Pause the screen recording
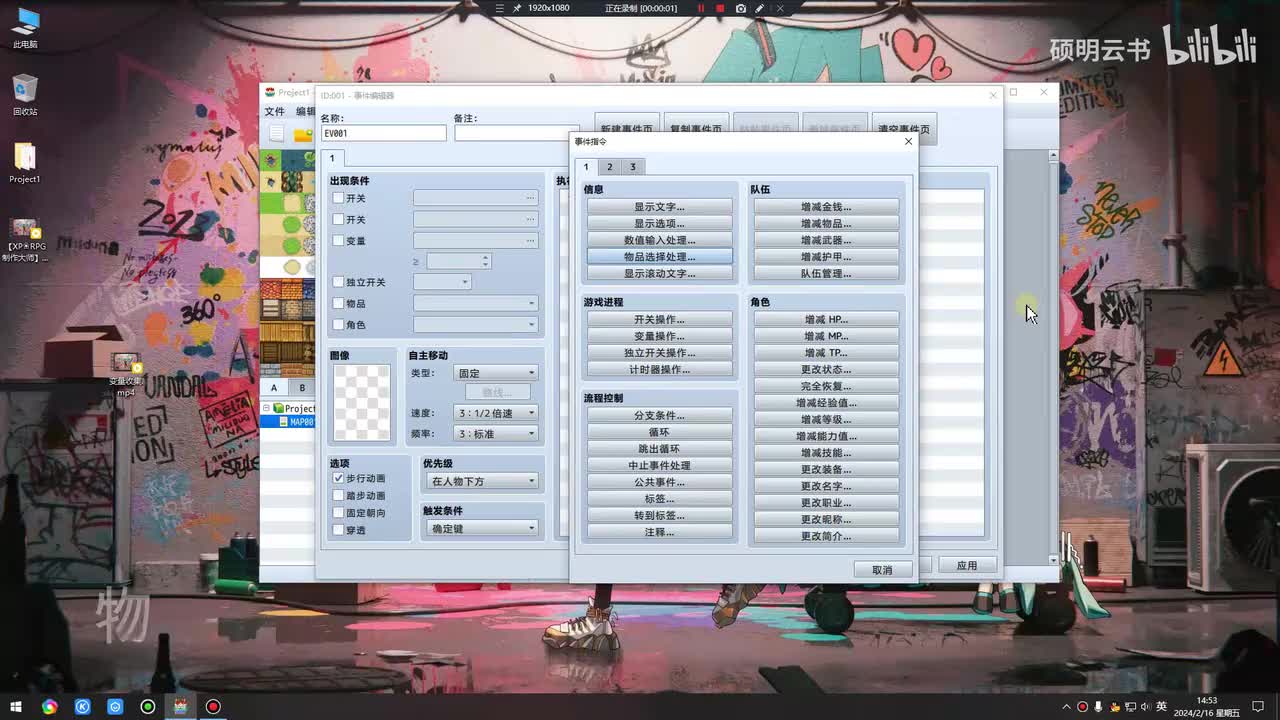Screen dimensions: 1280x720 point(700,8)
